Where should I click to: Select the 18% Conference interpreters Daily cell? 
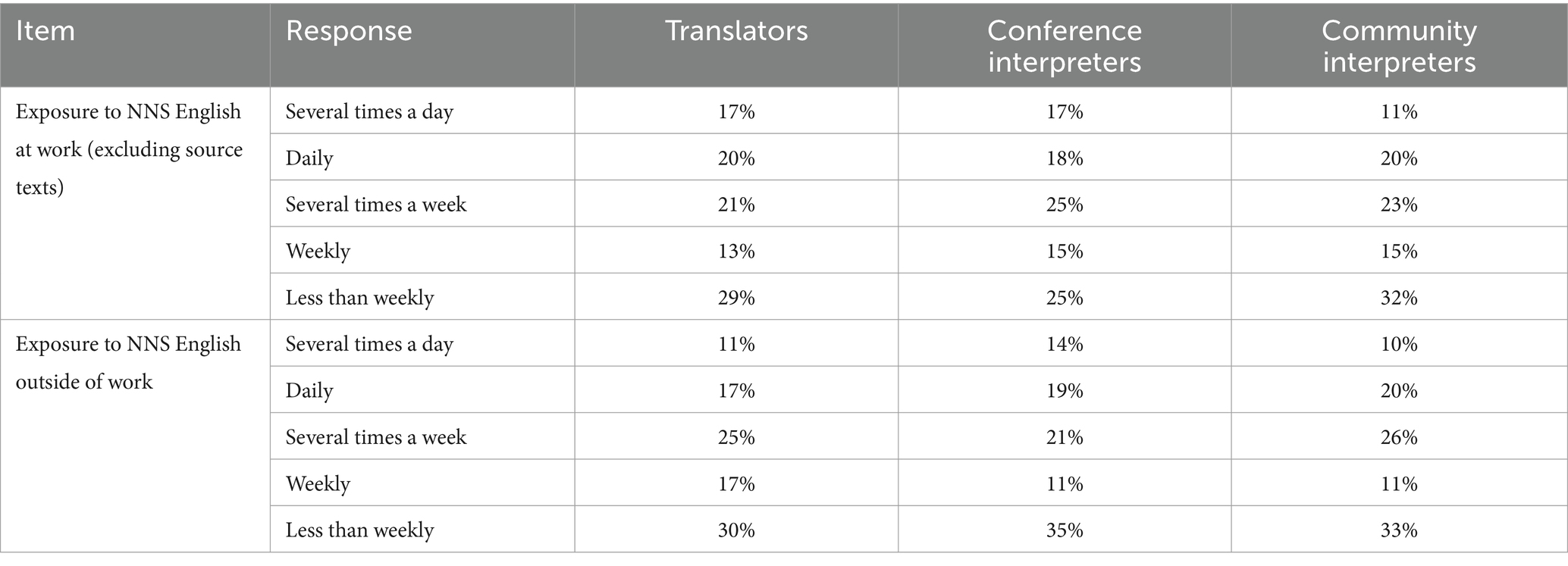[1065, 158]
